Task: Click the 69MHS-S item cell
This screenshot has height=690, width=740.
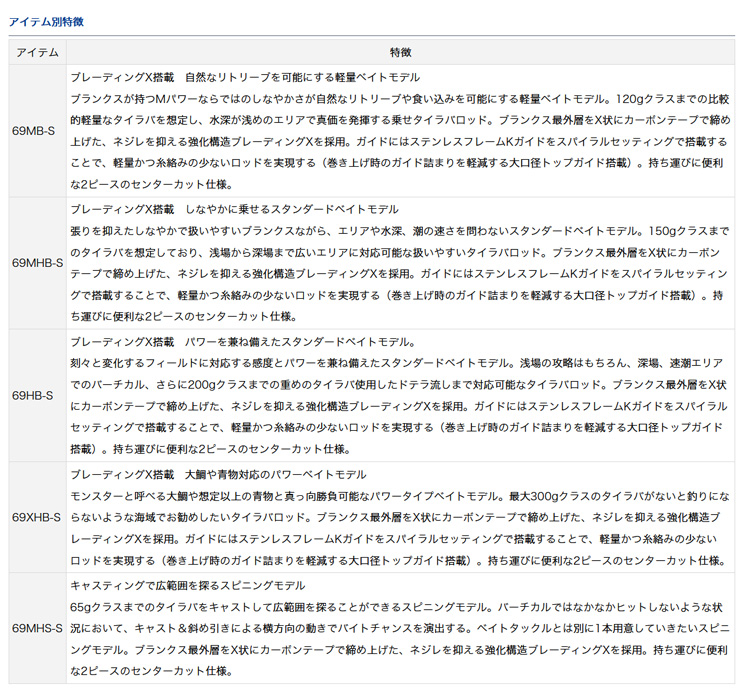Action: 36,628
